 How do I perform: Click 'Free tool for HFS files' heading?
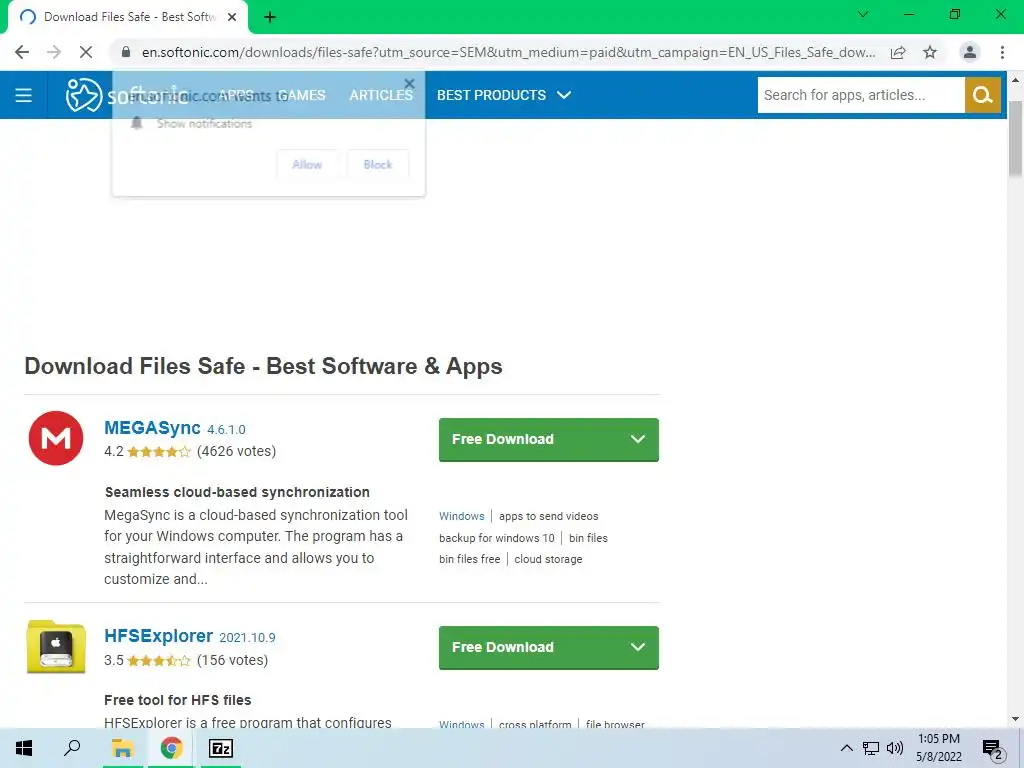pyautogui.click(x=178, y=700)
